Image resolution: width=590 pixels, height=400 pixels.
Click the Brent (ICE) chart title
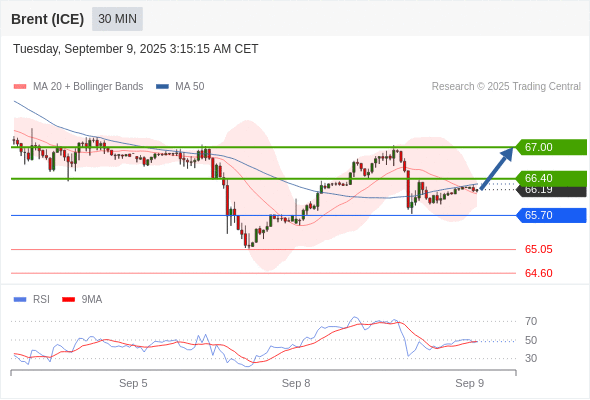pyautogui.click(x=47, y=19)
